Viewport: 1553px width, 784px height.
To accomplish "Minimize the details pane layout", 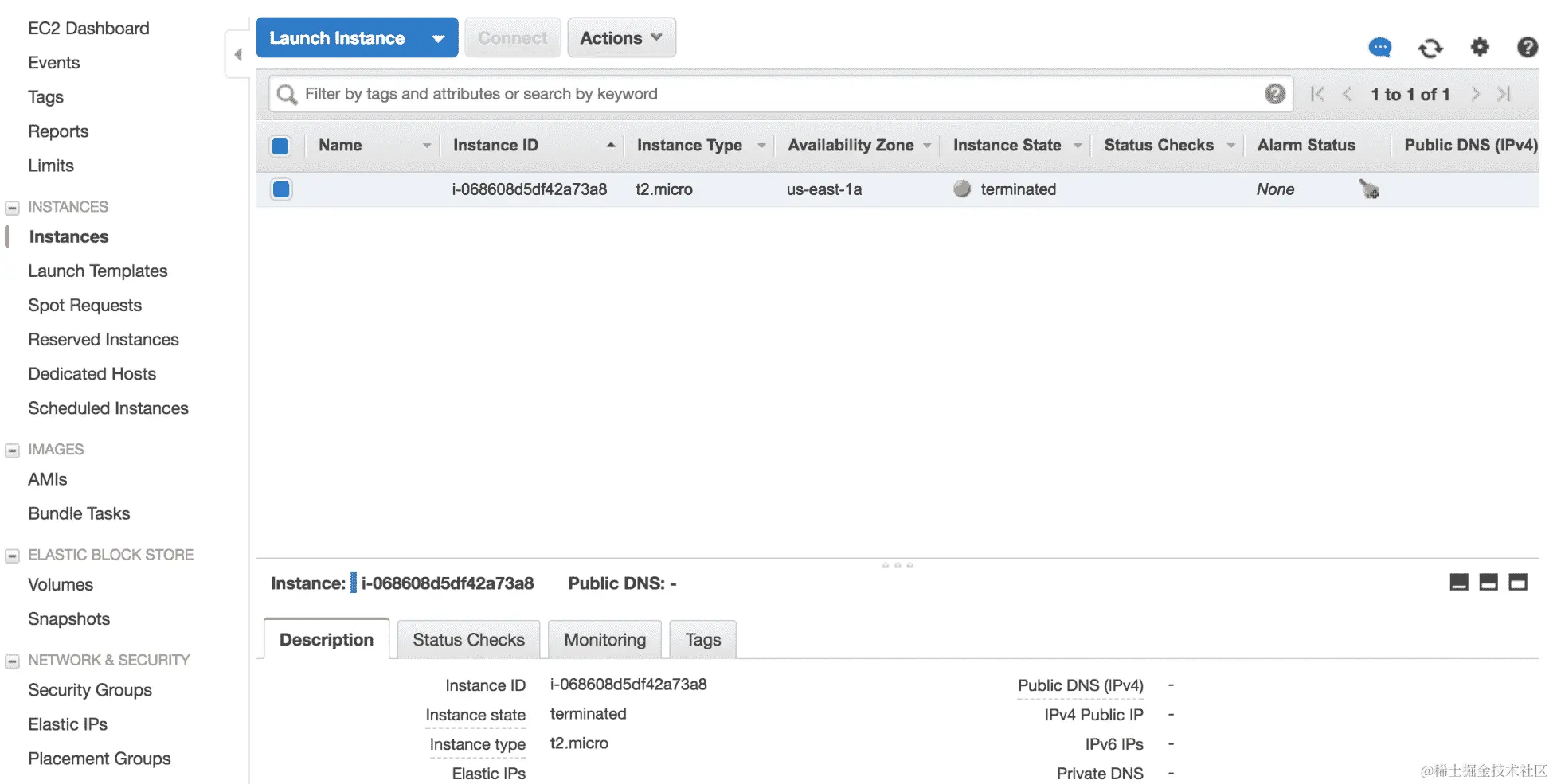I will [1459, 583].
